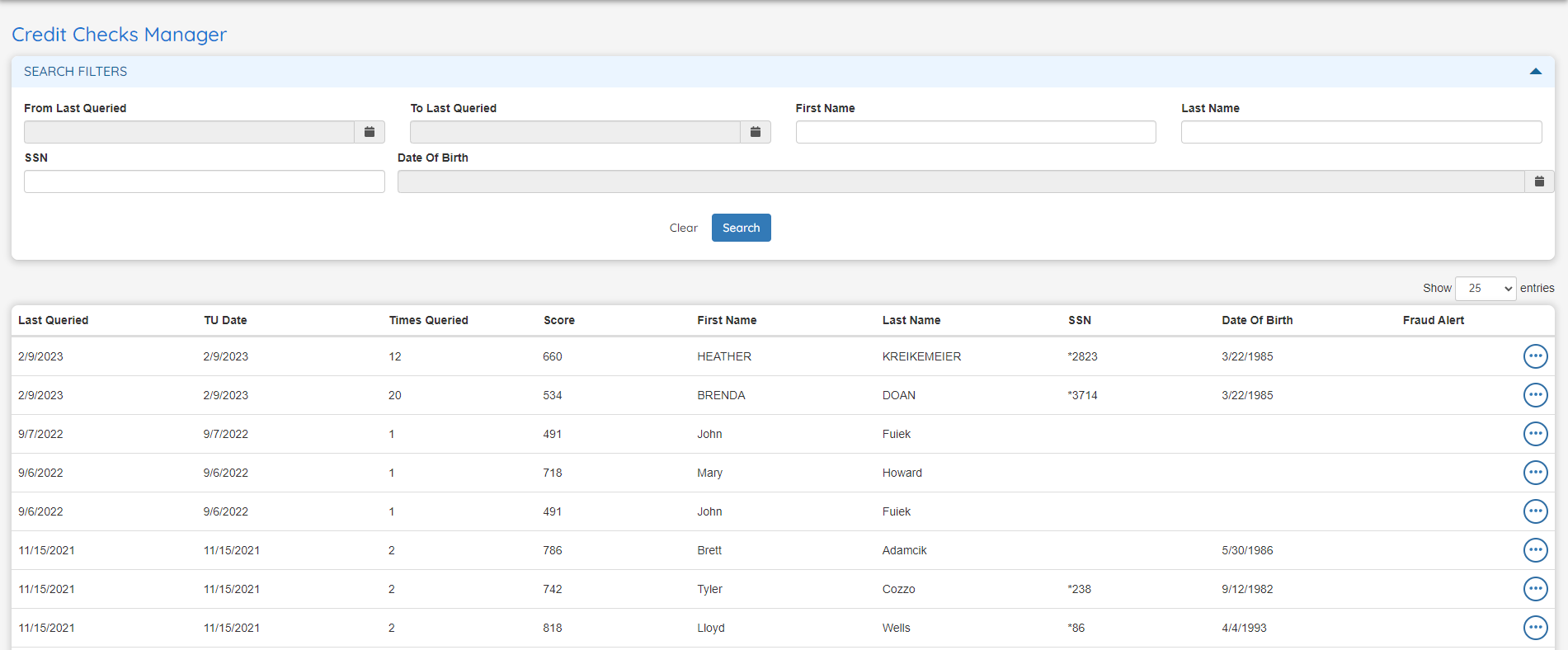Open actions menu for Tyler Cozzo row
The image size is (1568, 650).
click(1535, 589)
